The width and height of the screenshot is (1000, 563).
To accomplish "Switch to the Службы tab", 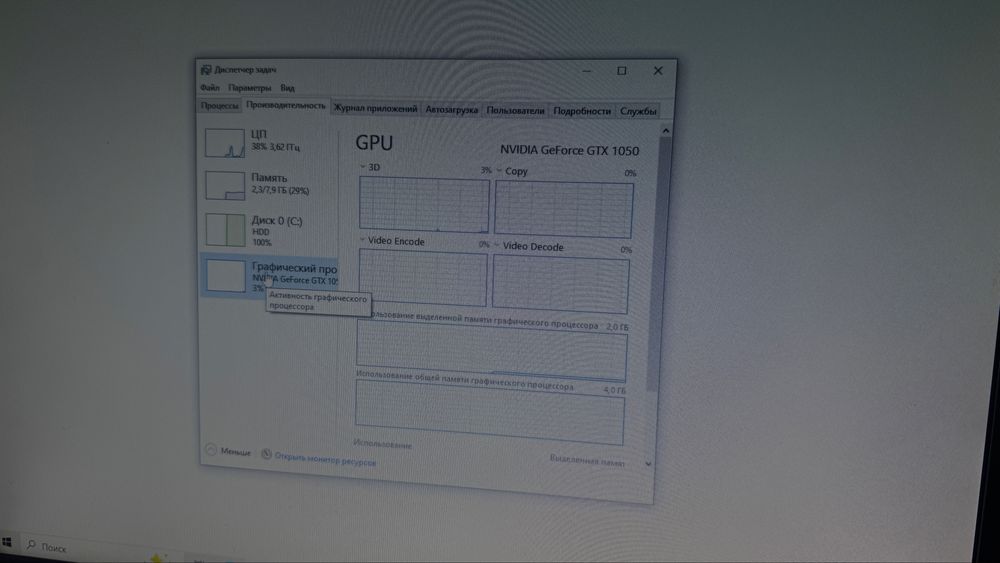I will click(x=638, y=112).
